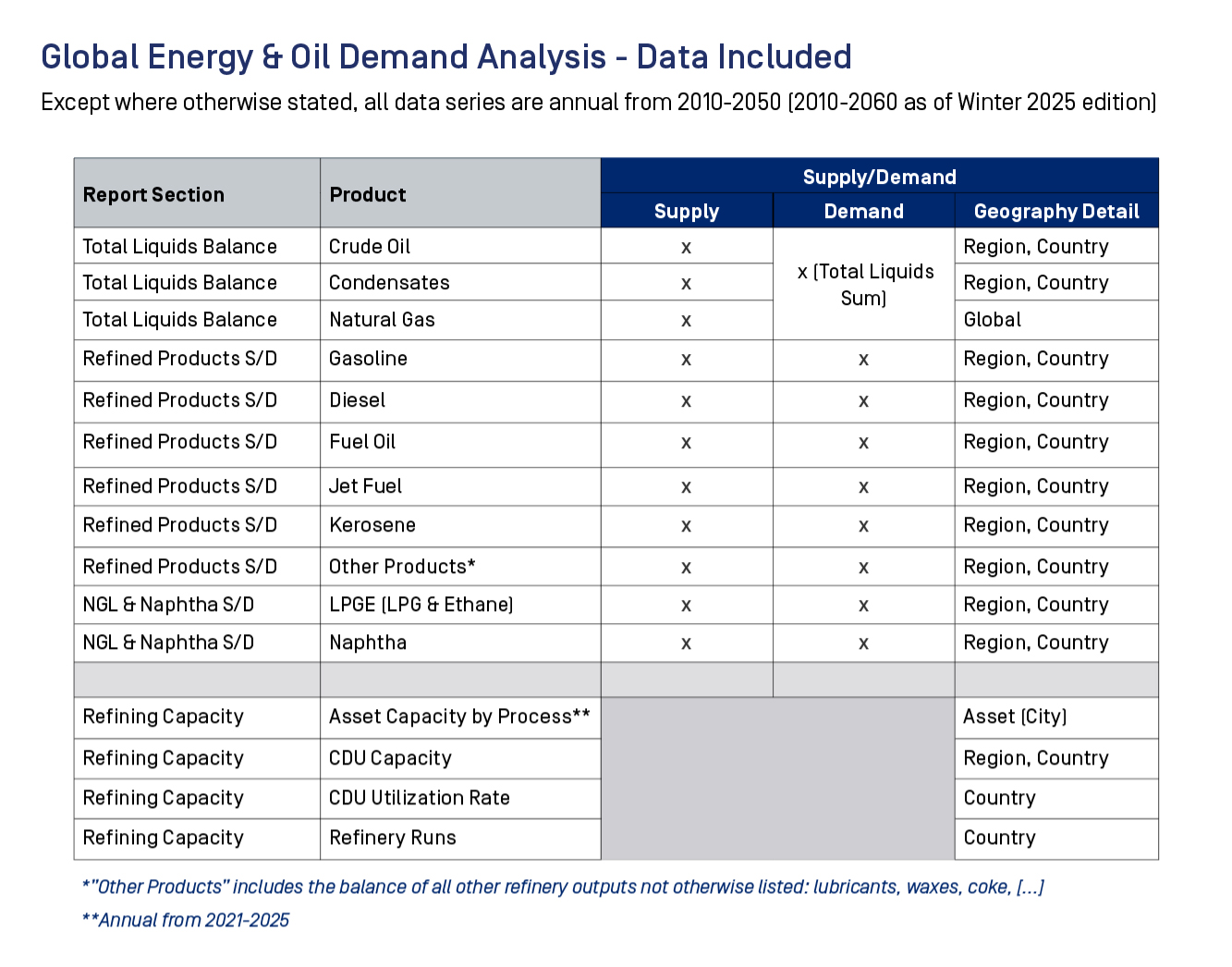Click the "CDU Utilization Rate" cell

(x=419, y=798)
